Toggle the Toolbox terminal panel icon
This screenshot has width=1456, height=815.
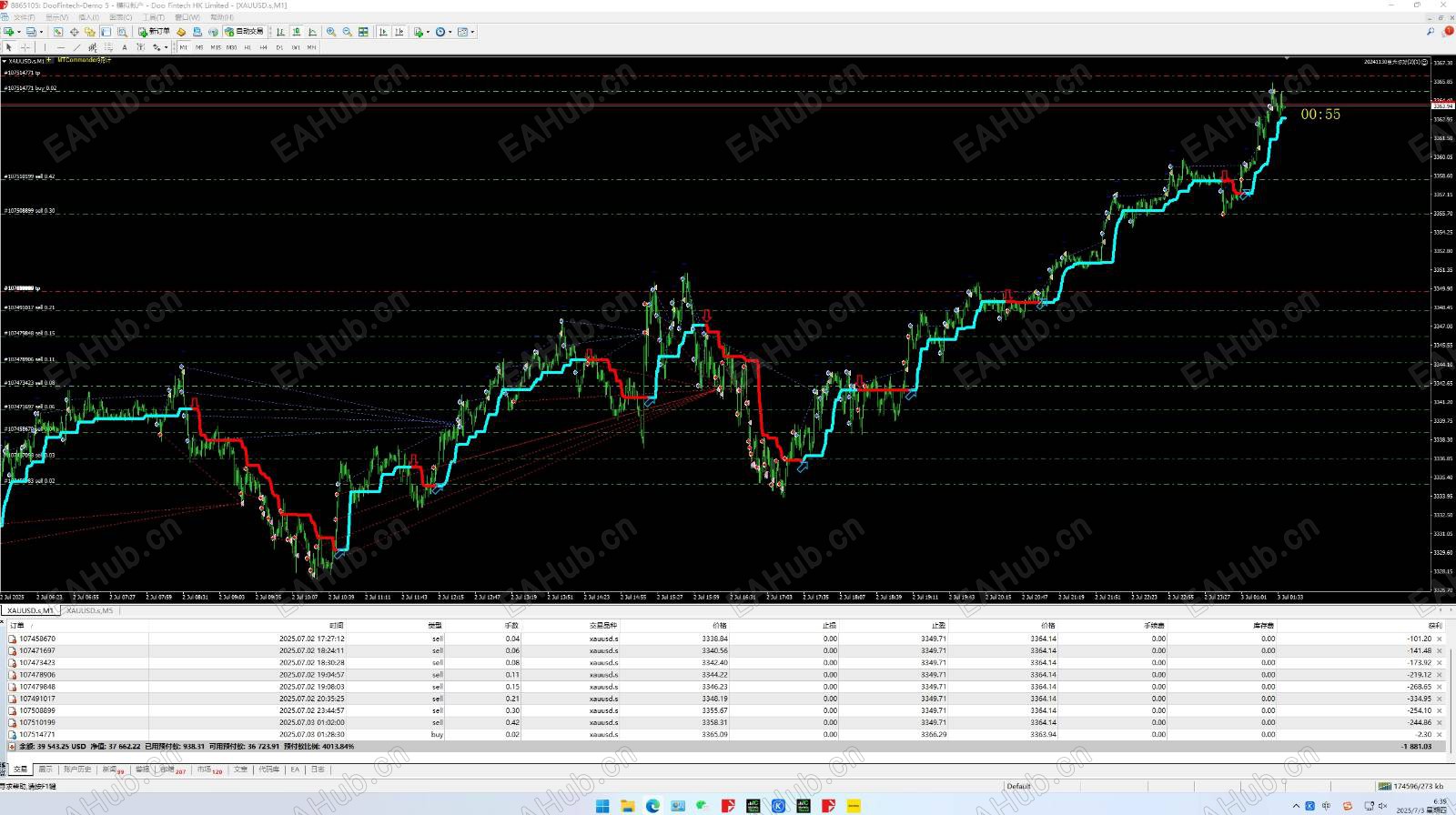(x=106, y=32)
